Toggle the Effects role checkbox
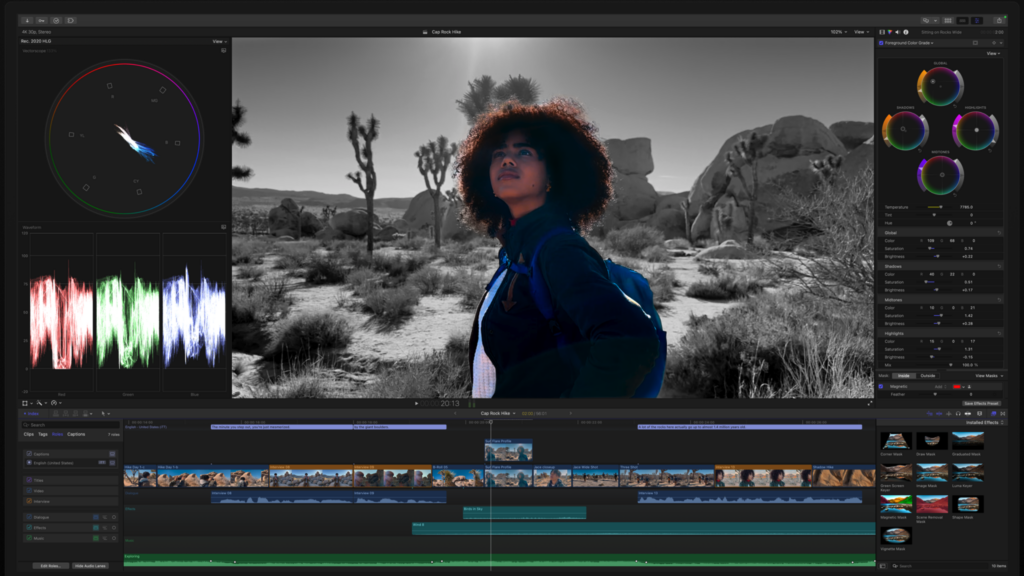The height and width of the screenshot is (576, 1024). coord(29,528)
